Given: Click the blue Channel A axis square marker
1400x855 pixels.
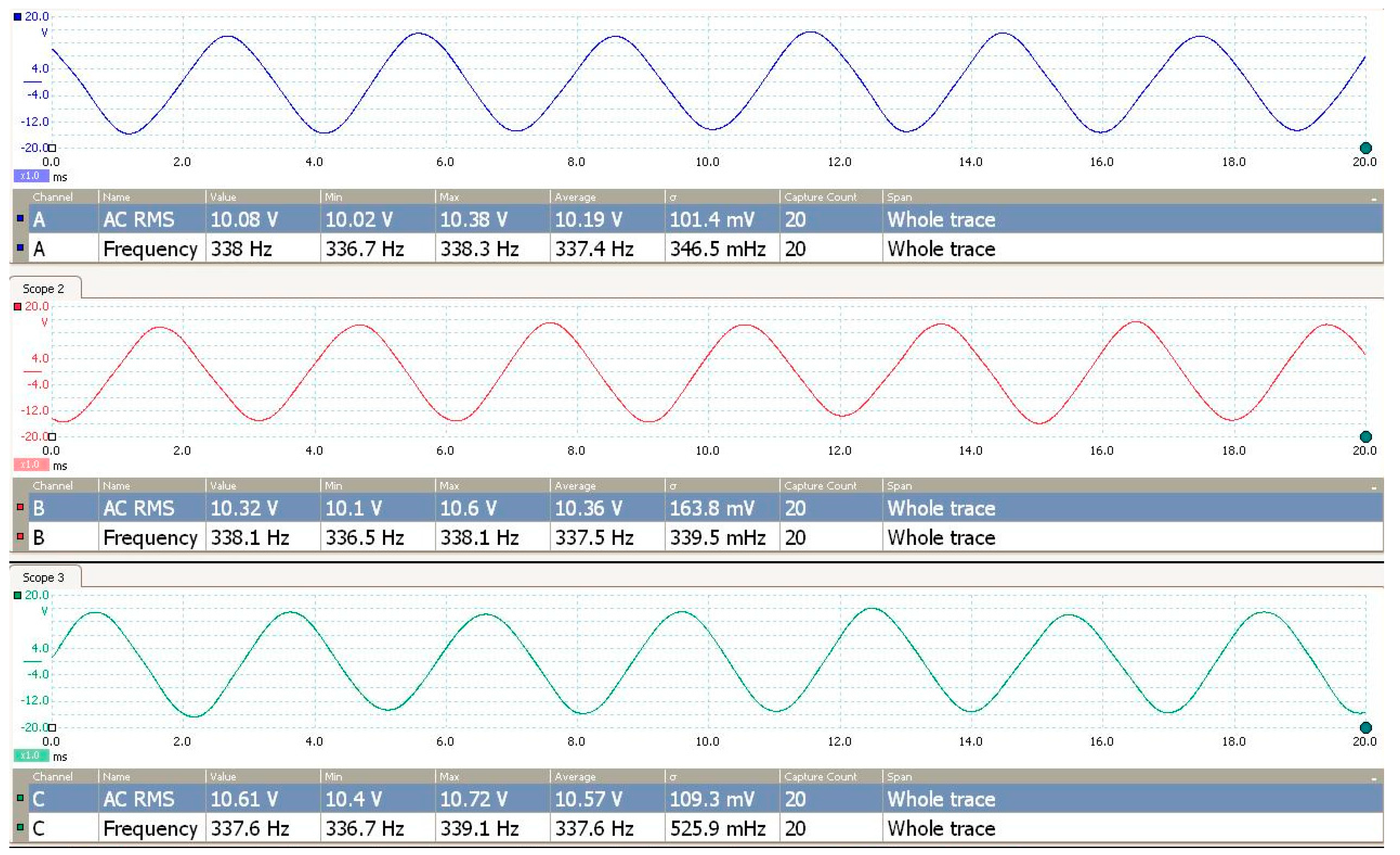Looking at the screenshot, I should coord(17,16).
